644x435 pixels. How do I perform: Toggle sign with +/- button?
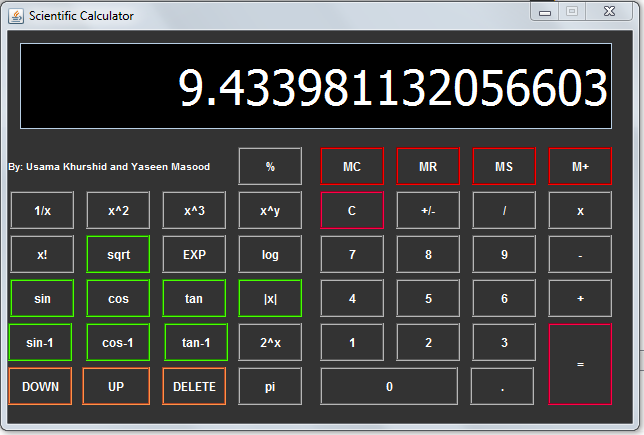[428, 210]
